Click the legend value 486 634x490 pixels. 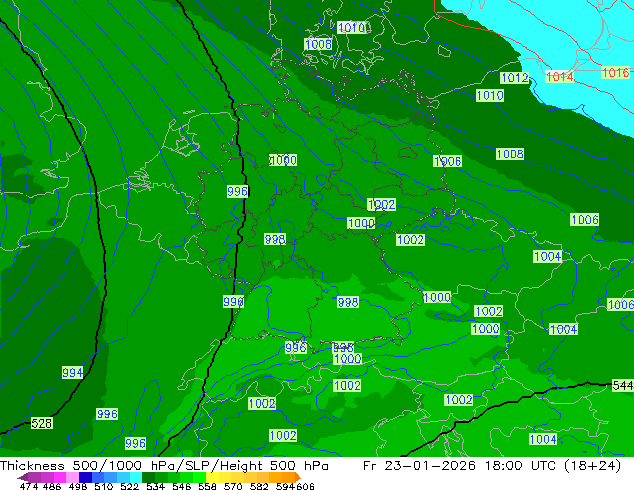(52, 486)
